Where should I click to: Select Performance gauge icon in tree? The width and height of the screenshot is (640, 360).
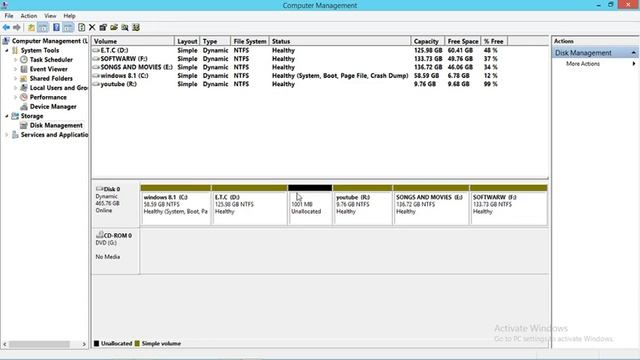click(x=24, y=97)
